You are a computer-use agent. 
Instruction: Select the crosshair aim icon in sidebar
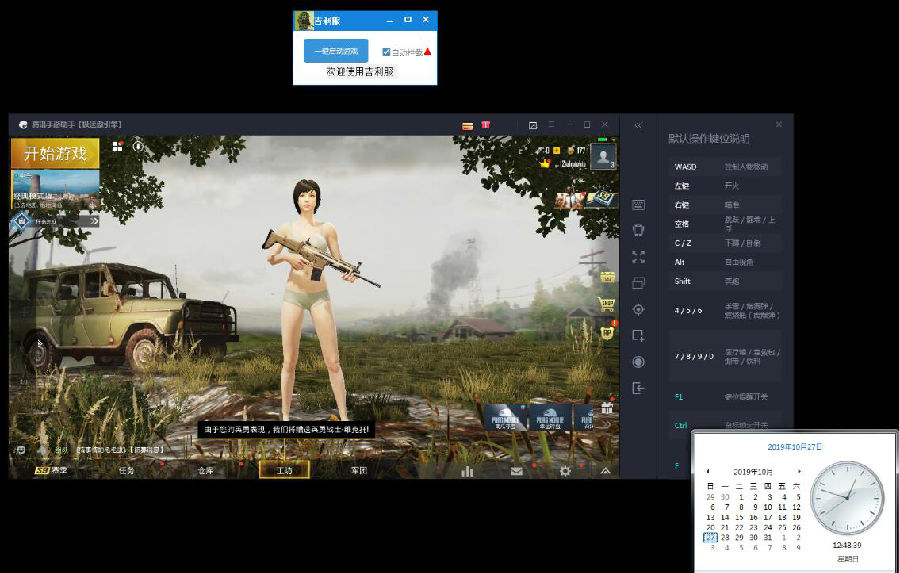pos(638,310)
